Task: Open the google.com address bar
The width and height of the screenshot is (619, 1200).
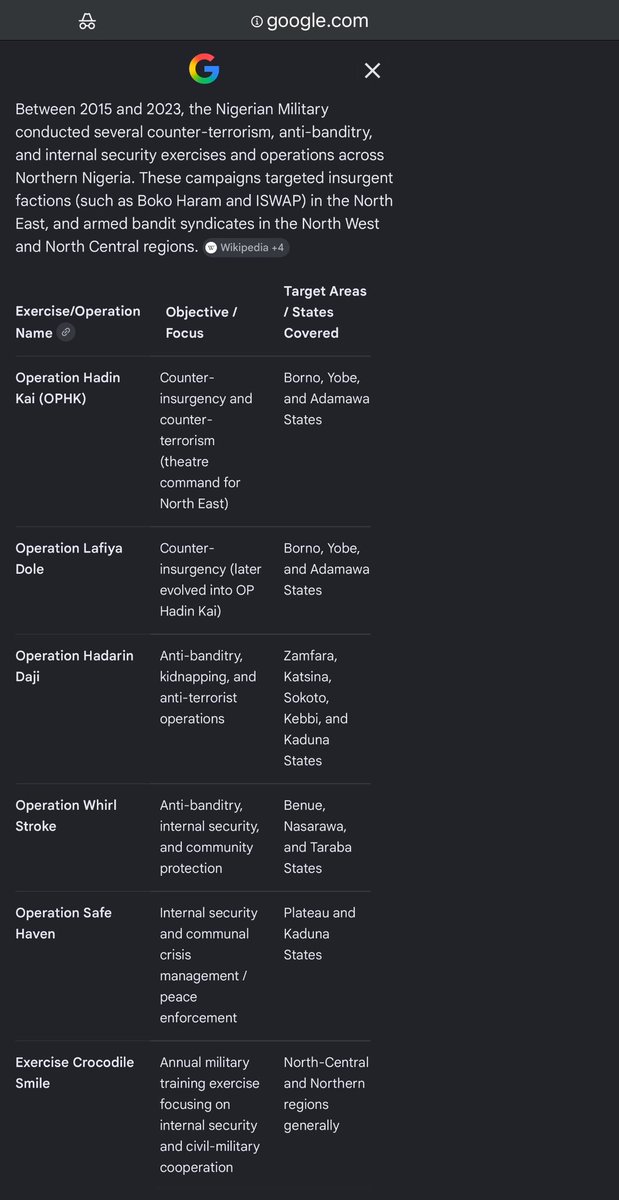Action: [310, 21]
